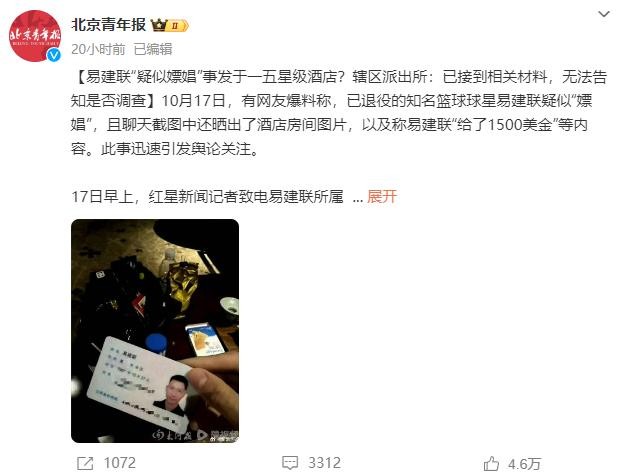620x474 pixels.
Task: Open the 3312 comments count
Action: (x=324, y=463)
